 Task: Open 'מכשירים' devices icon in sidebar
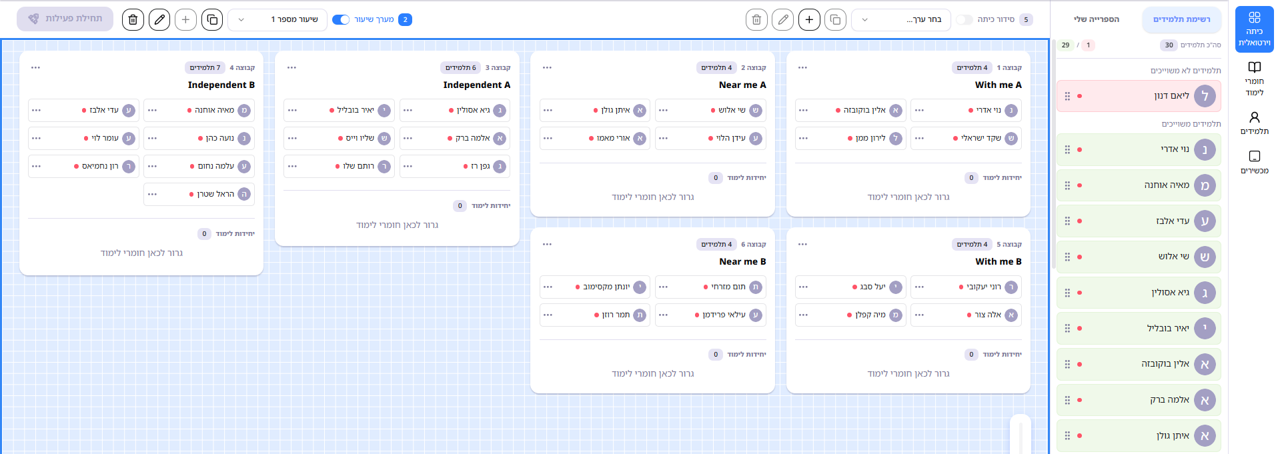1254,162
